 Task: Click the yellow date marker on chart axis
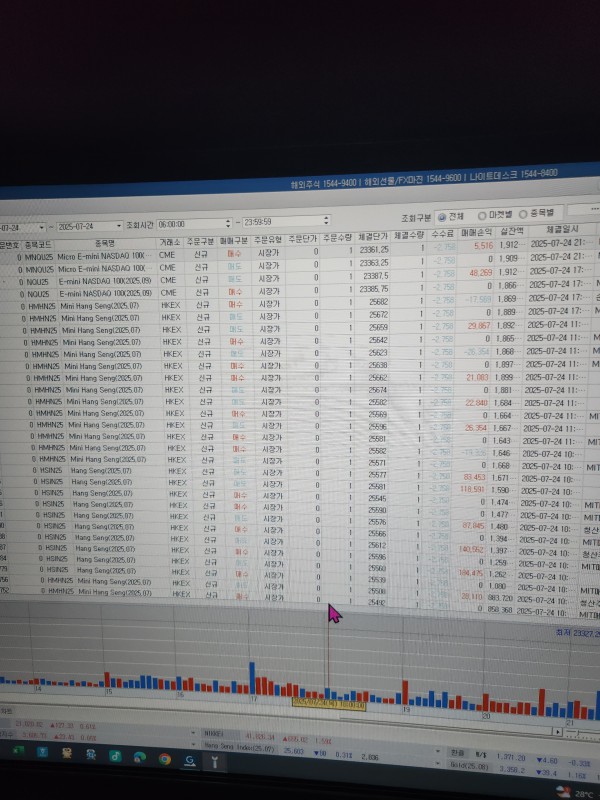point(329,705)
